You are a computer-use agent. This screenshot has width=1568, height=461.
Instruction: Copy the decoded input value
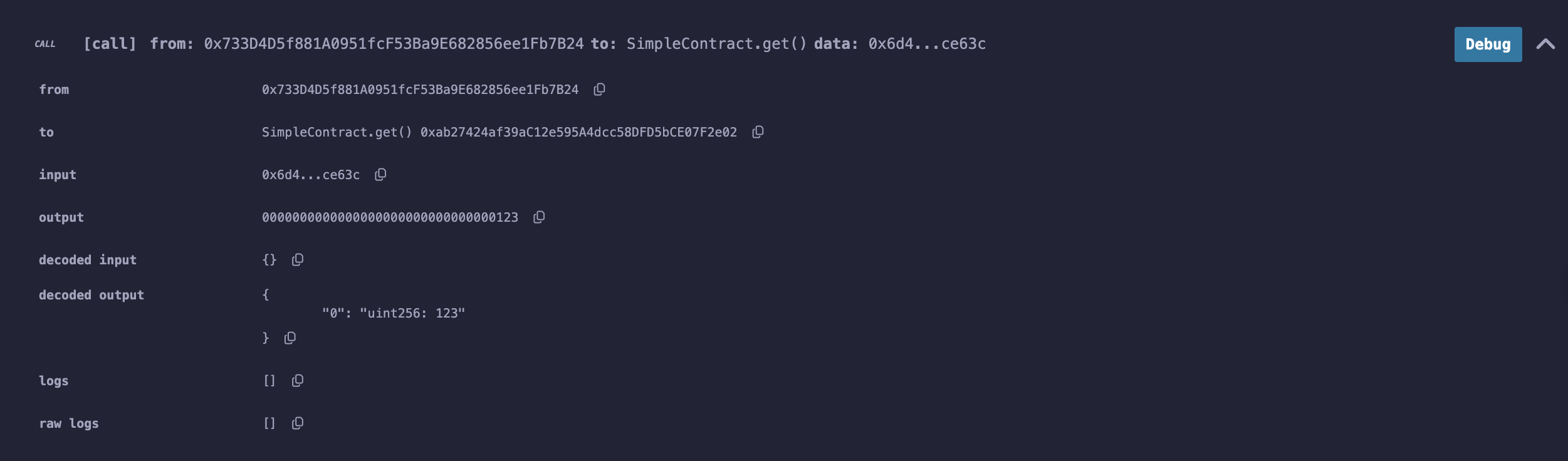pos(298,260)
